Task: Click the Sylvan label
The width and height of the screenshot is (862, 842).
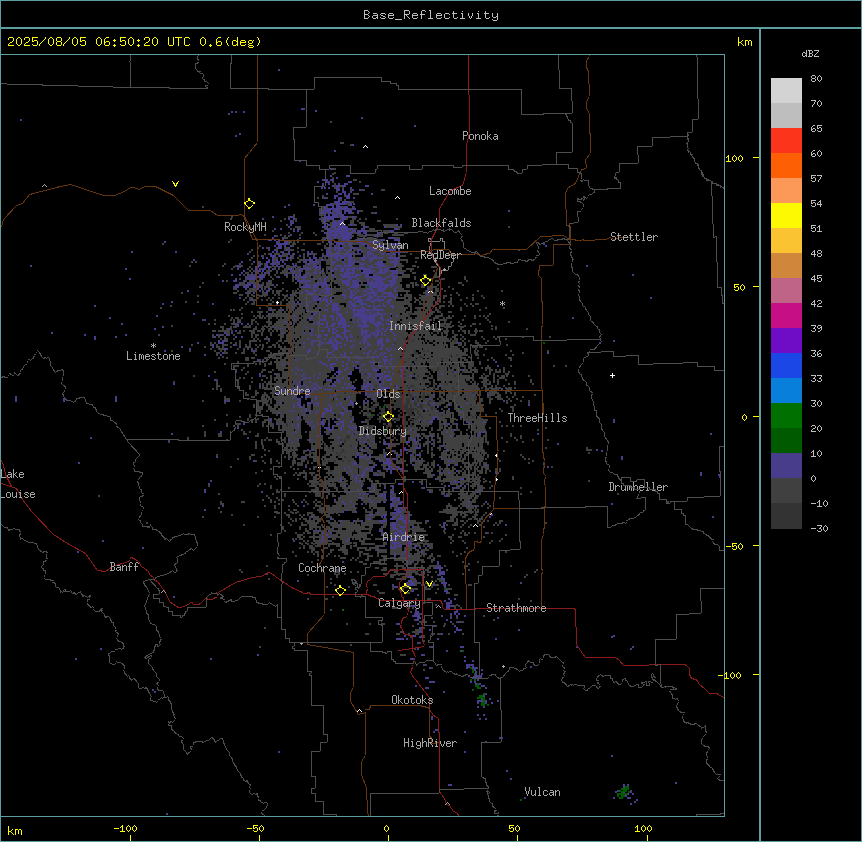Action: click(x=390, y=245)
